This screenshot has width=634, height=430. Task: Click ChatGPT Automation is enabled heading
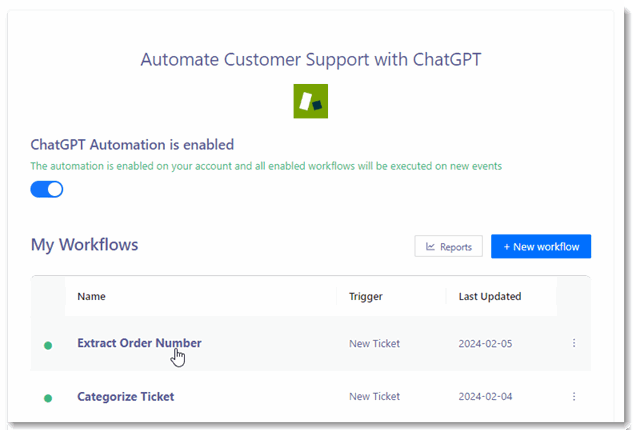[132, 144]
